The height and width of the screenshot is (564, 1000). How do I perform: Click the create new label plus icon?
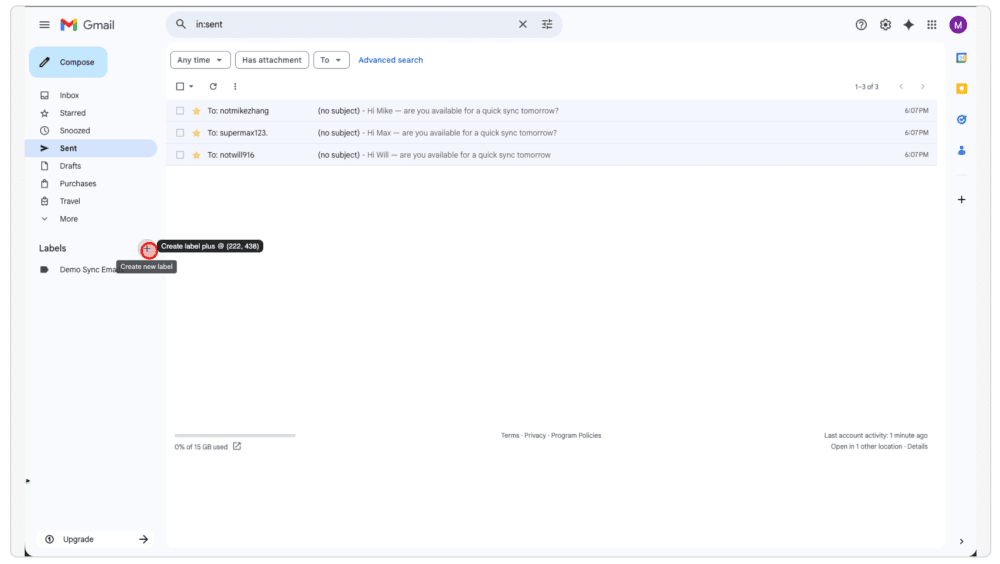[148, 249]
